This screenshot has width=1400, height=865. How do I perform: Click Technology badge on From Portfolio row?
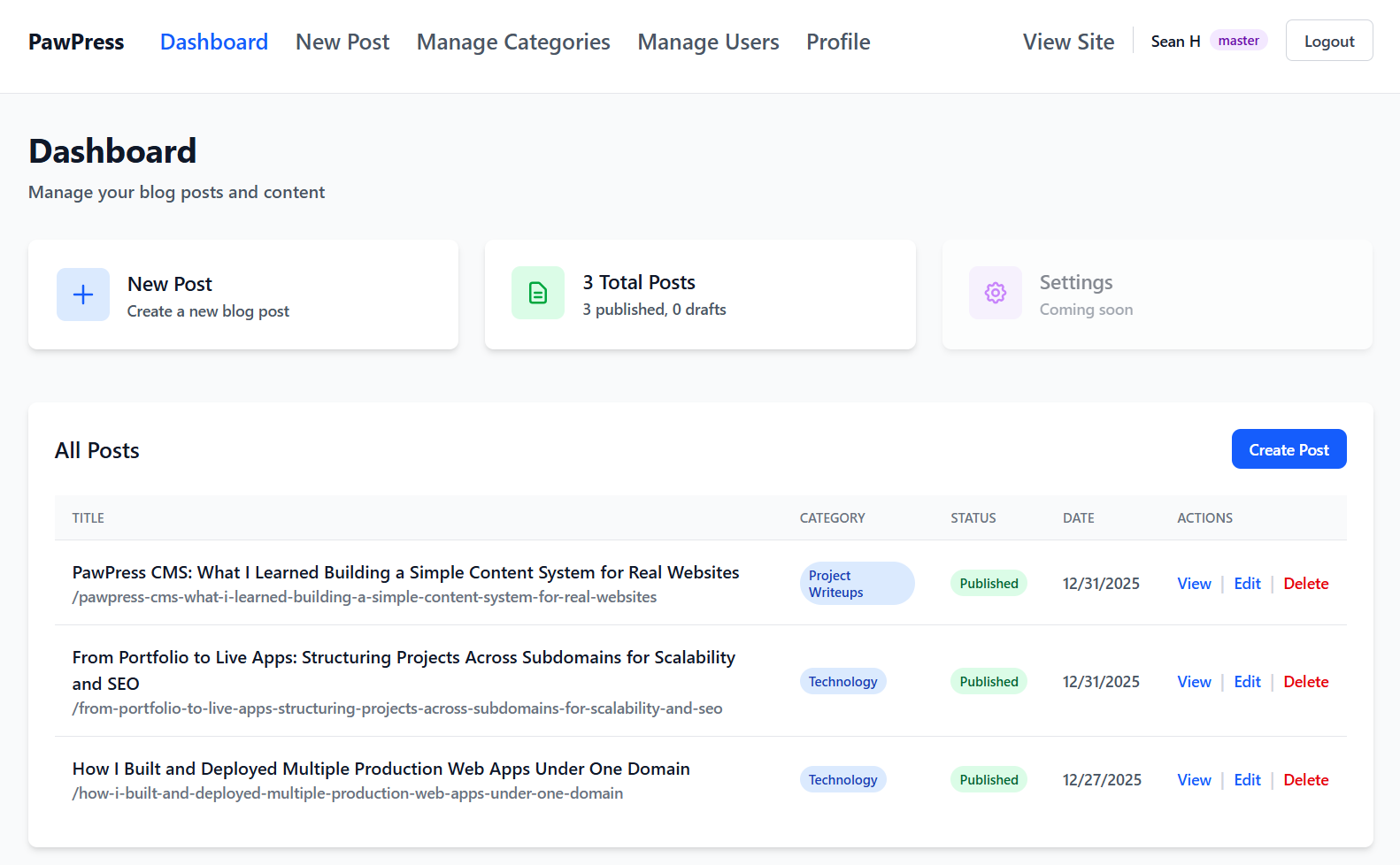[x=842, y=681]
